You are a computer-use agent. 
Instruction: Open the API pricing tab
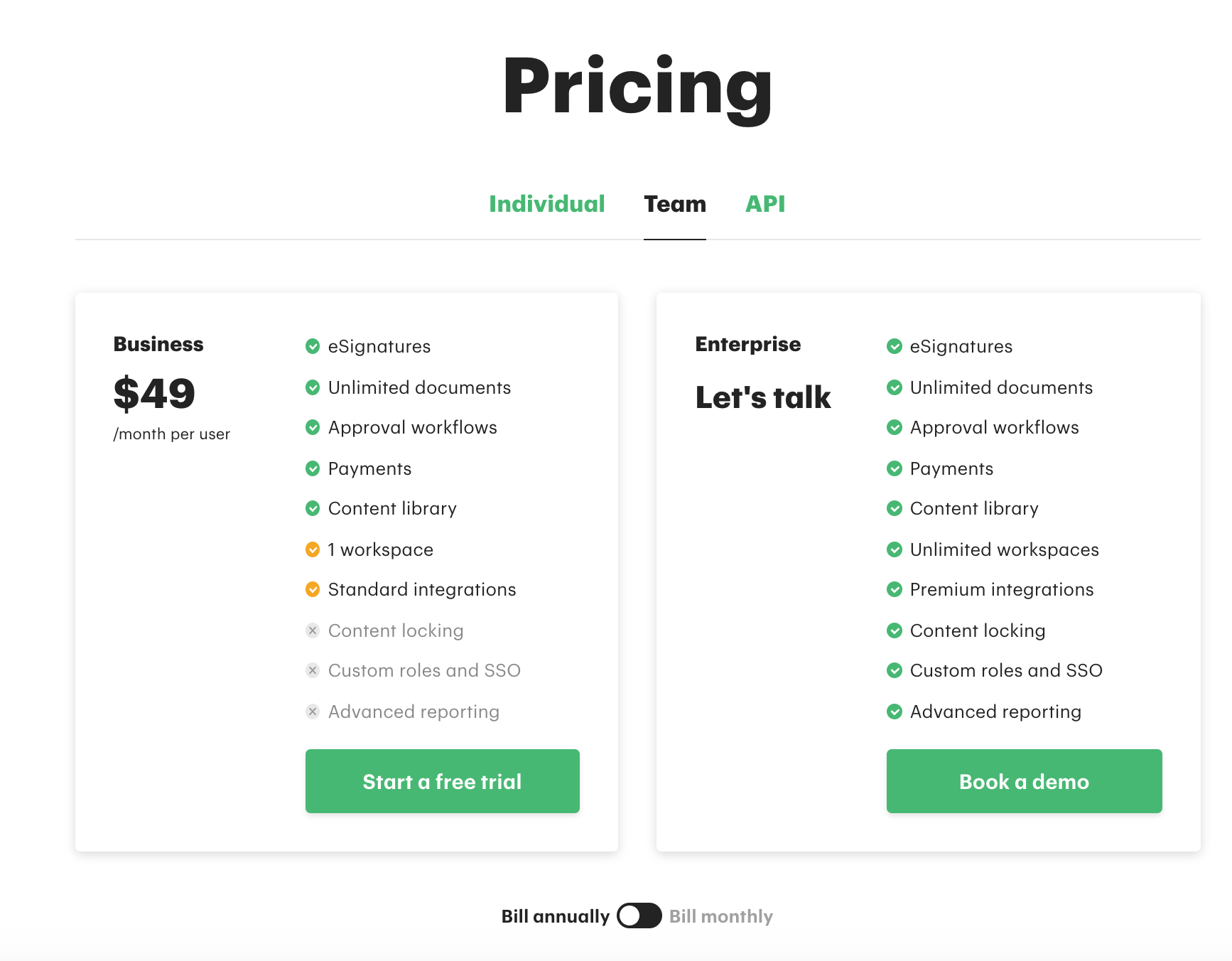[x=764, y=204]
